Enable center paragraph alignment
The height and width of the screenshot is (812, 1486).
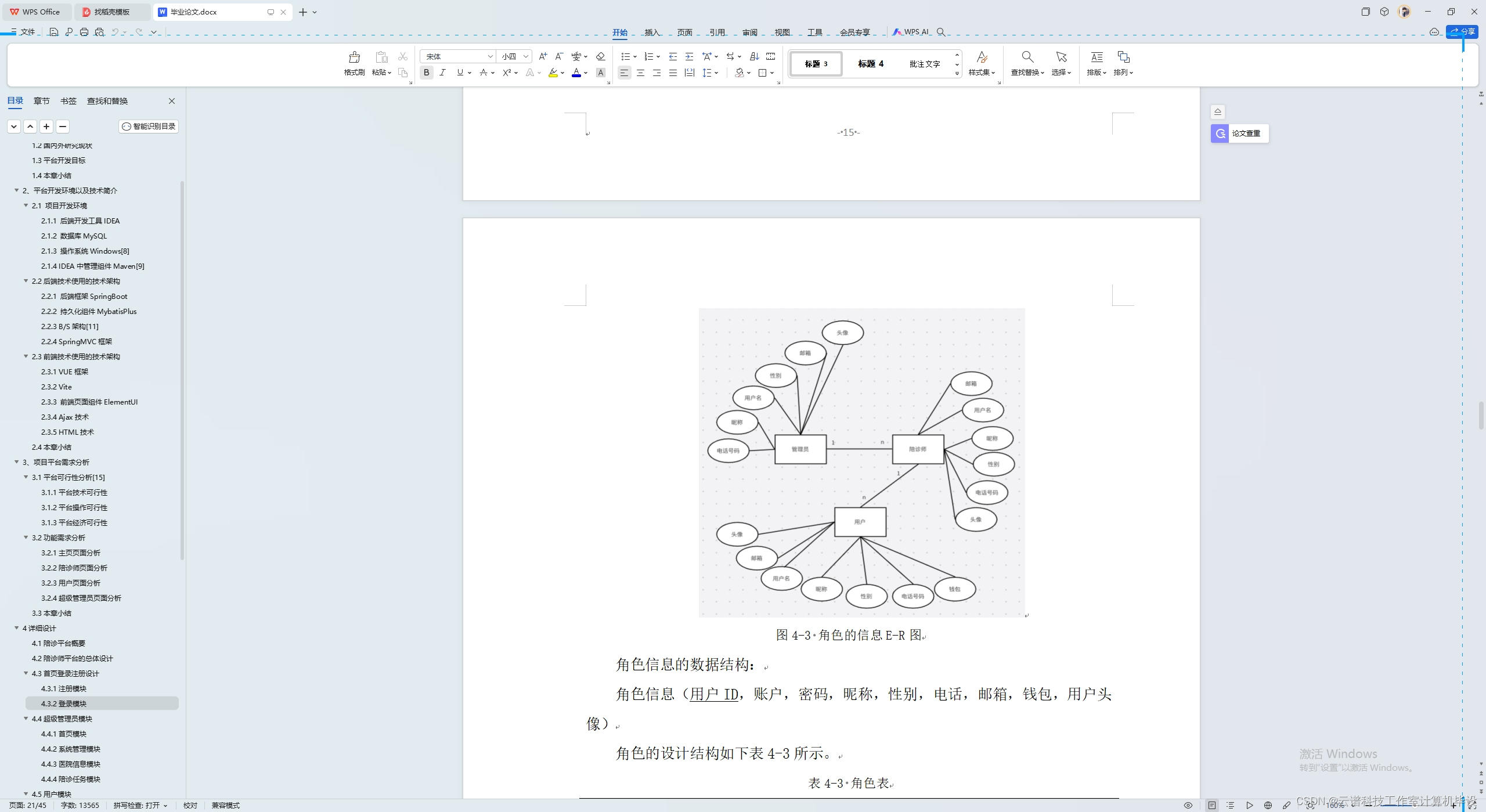pos(640,73)
